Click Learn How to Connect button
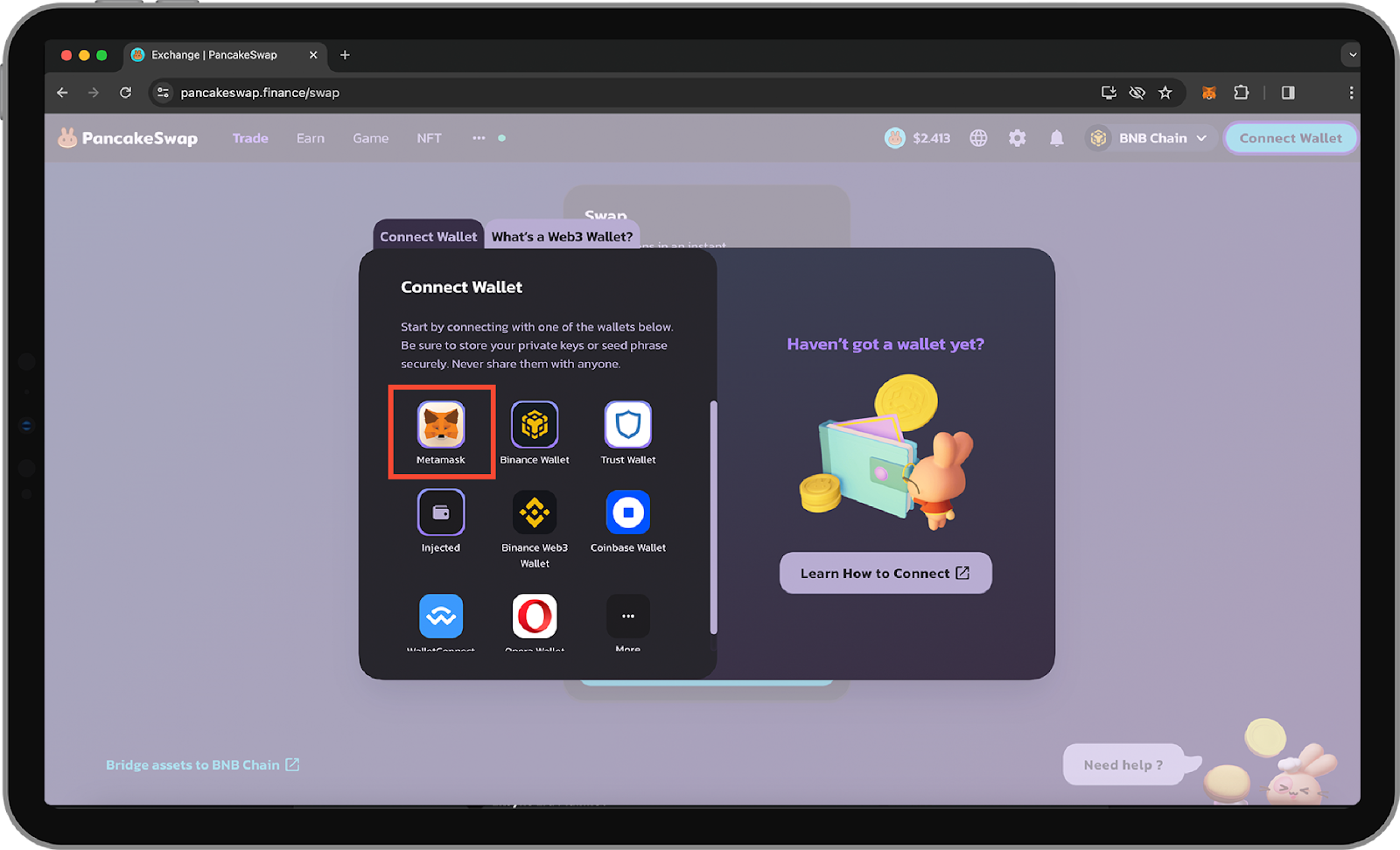Screen dimensions: 1400x850 point(885,573)
